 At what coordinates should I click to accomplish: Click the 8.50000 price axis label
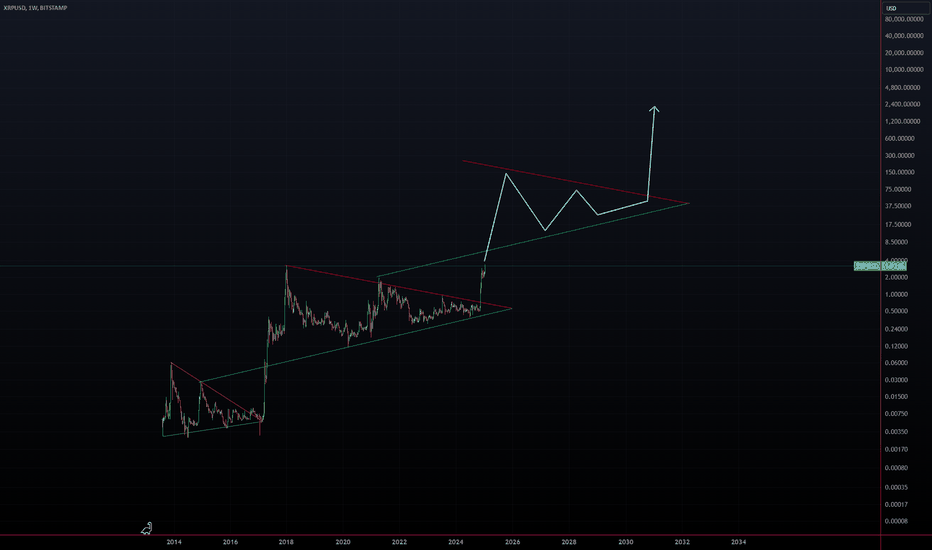click(896, 242)
